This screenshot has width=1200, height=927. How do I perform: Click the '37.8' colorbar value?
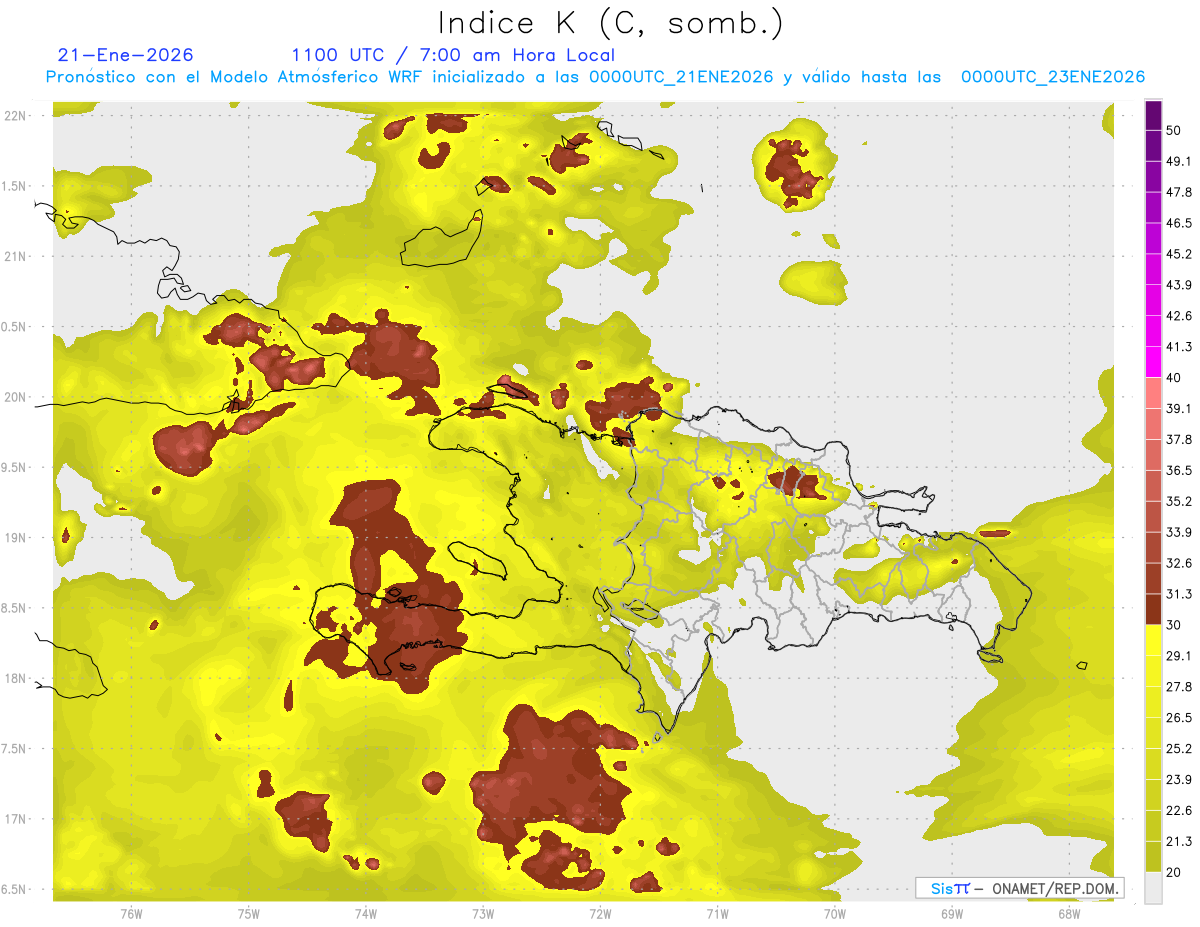[1179, 439]
